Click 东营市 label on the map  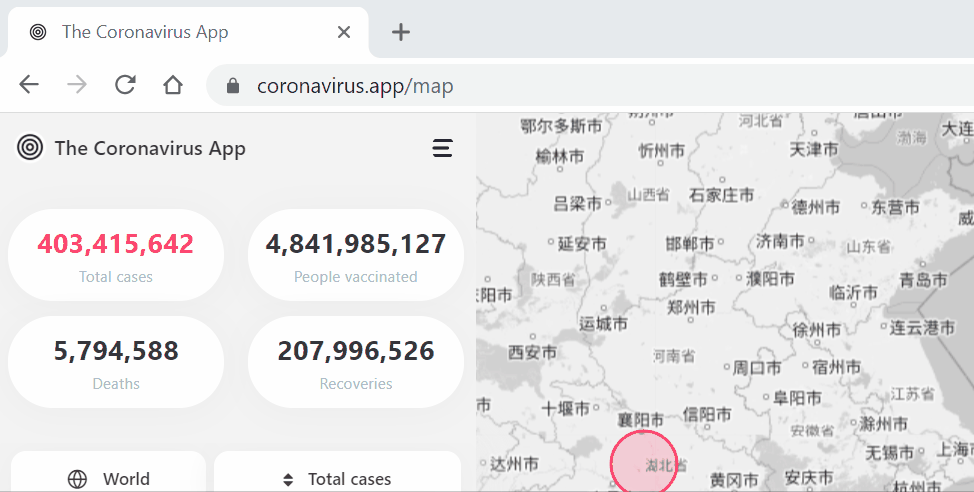[x=895, y=207]
